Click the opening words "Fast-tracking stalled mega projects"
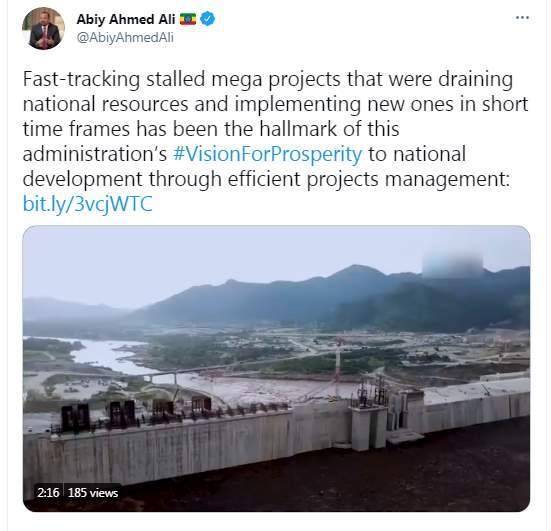The image size is (551, 531). click(x=182, y=79)
